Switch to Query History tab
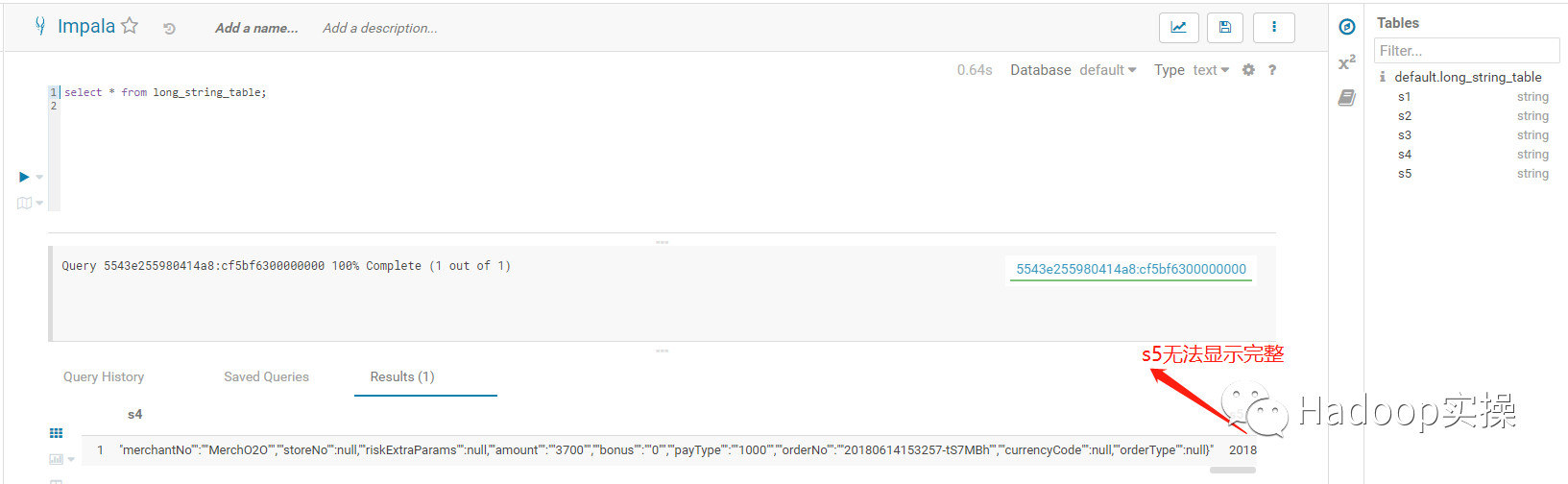Image resolution: width=1568 pixels, height=484 pixels. click(104, 376)
